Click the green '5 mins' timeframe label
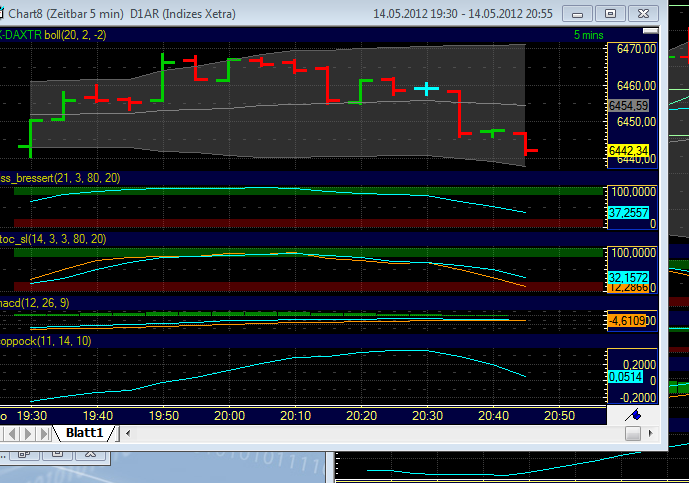The height and width of the screenshot is (483, 689). coord(588,35)
